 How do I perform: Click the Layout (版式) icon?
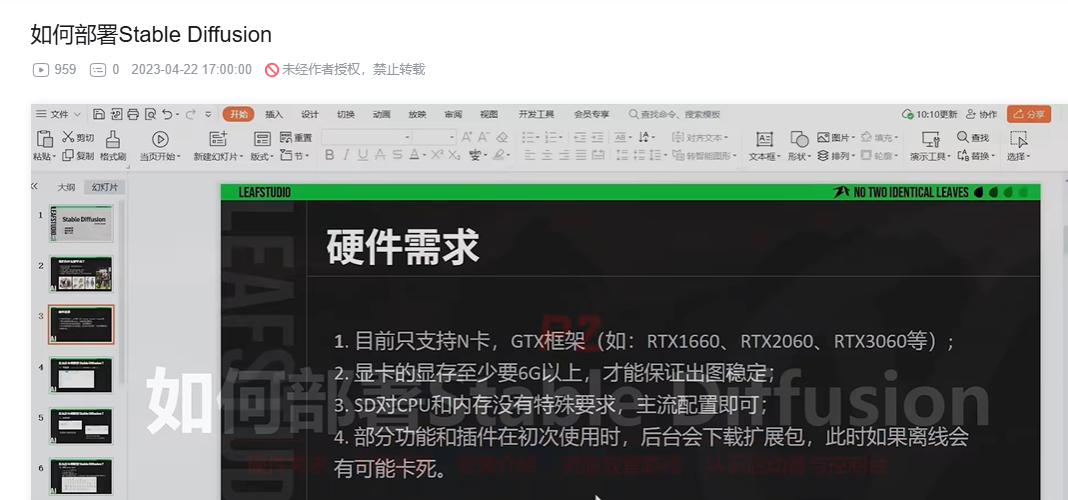[x=262, y=139]
